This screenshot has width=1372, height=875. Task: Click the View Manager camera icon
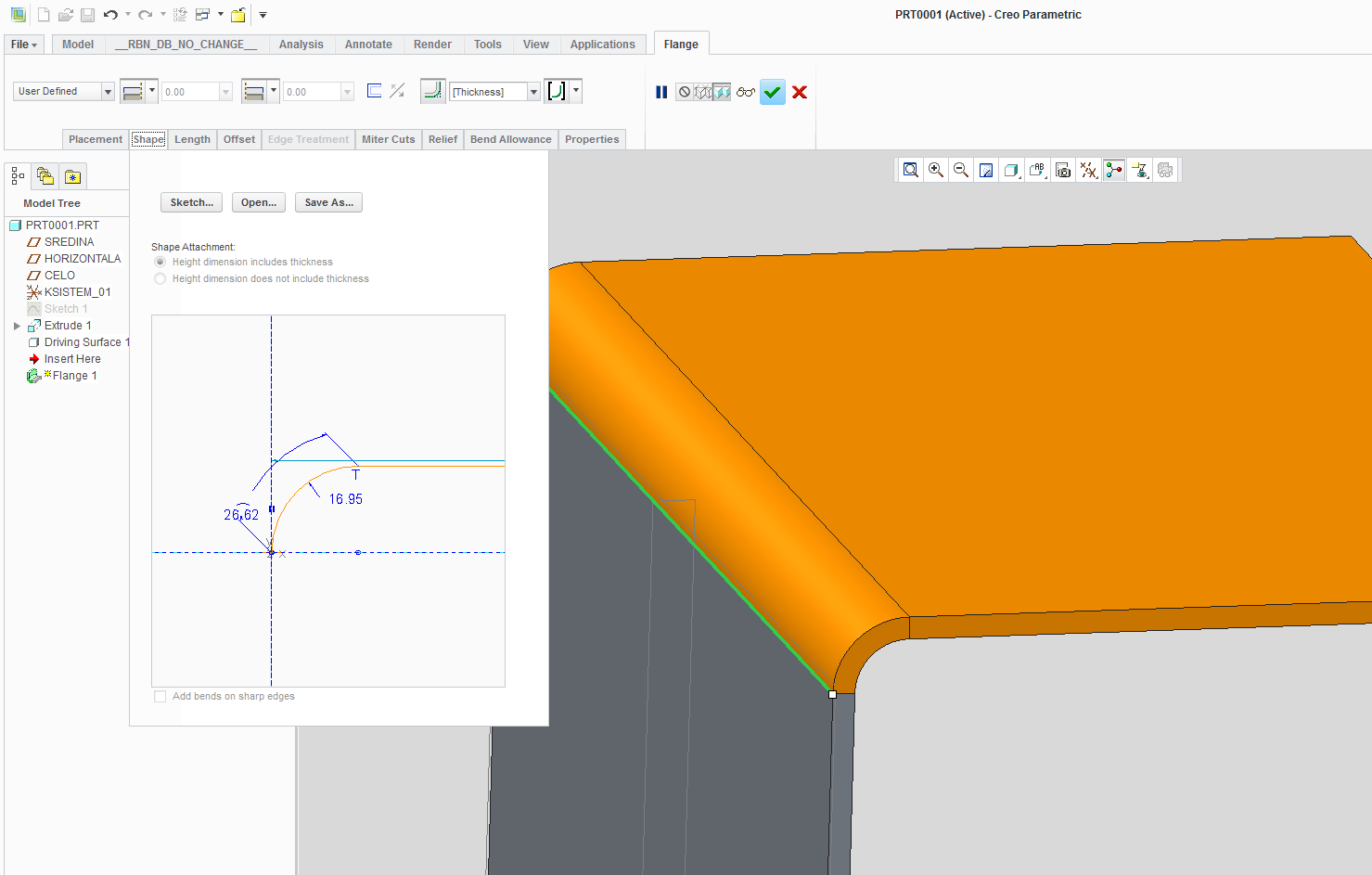[1063, 170]
